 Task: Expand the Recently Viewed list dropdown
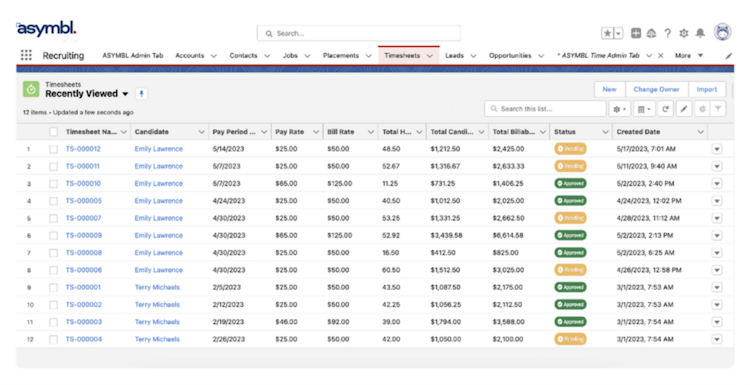pyautogui.click(x=125, y=94)
